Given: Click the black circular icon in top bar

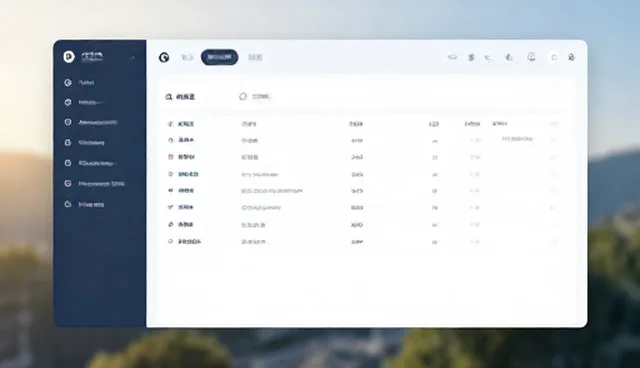Looking at the screenshot, I should [x=164, y=57].
